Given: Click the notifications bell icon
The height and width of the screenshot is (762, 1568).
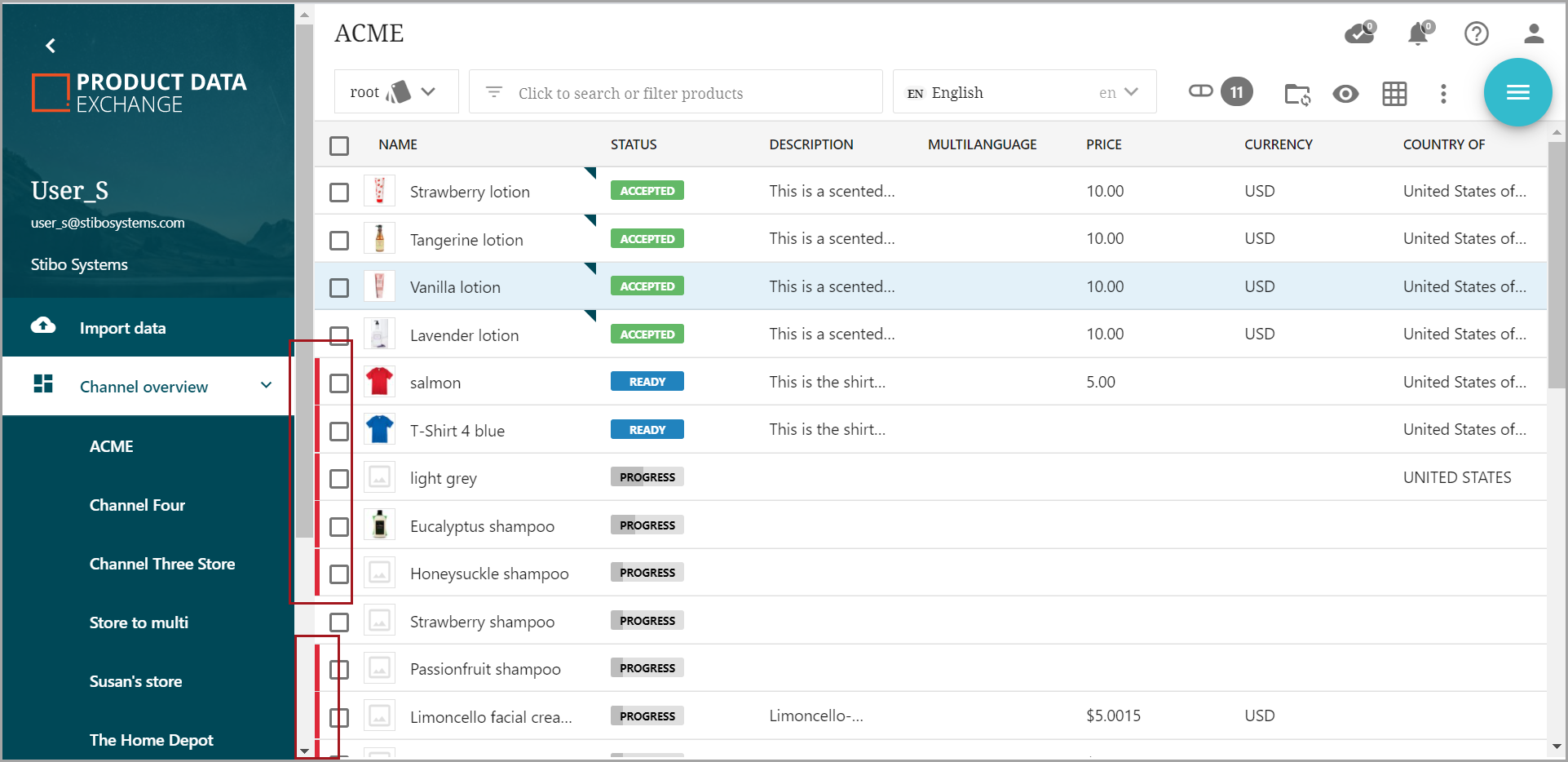Looking at the screenshot, I should pos(1418,33).
